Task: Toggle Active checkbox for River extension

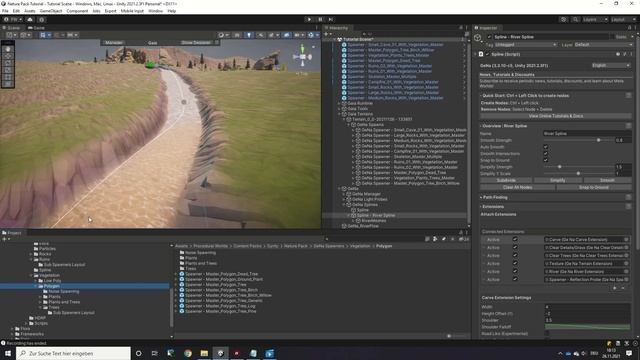Action: pyautogui.click(x=515, y=271)
